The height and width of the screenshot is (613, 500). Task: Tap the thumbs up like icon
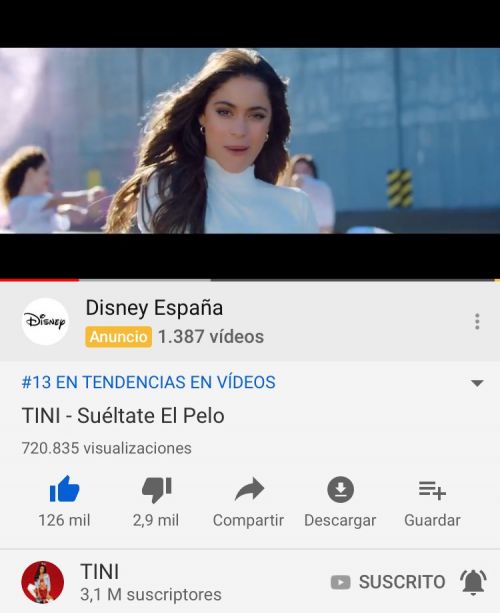coord(65,489)
